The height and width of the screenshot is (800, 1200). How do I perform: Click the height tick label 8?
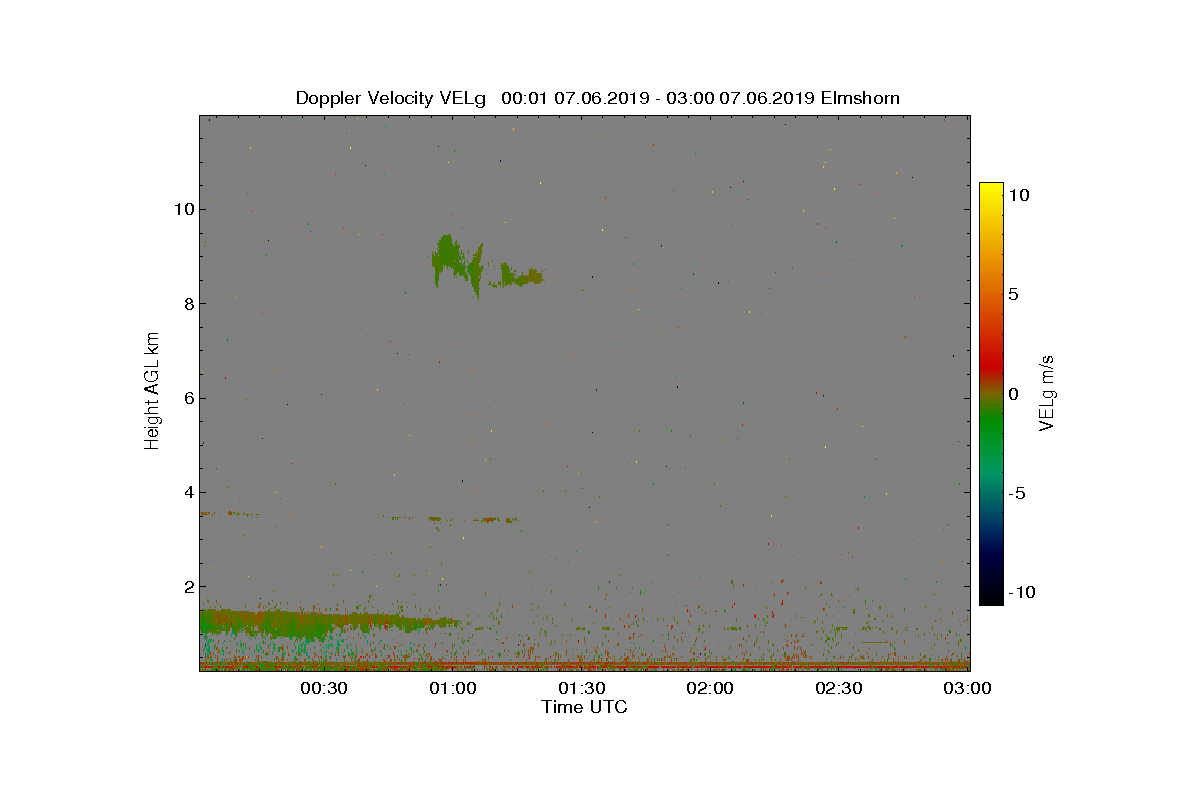click(188, 303)
